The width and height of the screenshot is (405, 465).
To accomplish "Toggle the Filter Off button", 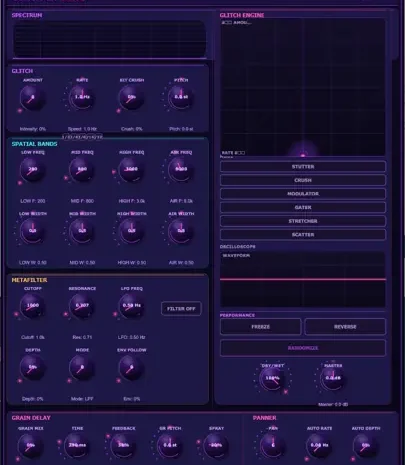I will pyautogui.click(x=181, y=309).
